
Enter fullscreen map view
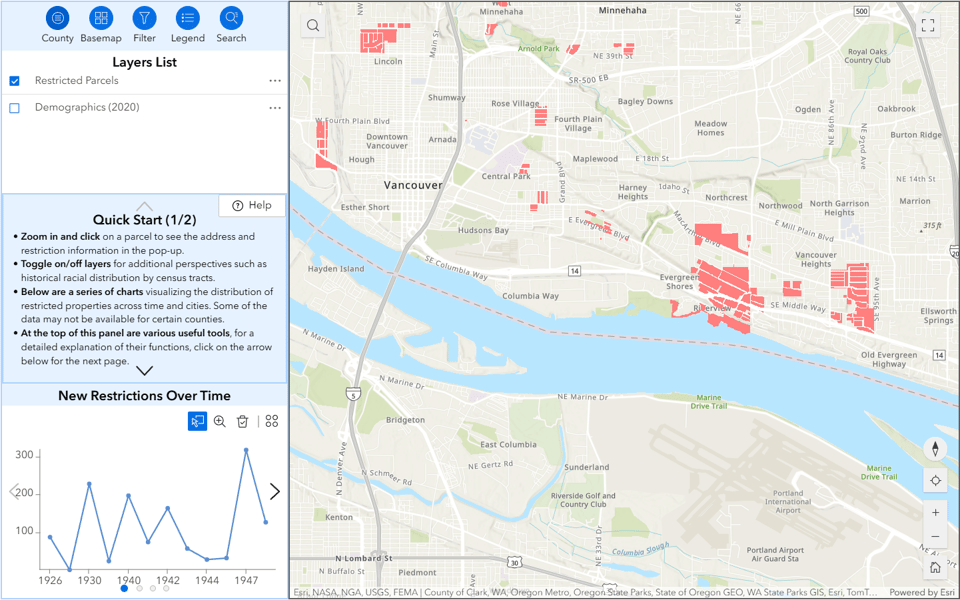coord(928,26)
